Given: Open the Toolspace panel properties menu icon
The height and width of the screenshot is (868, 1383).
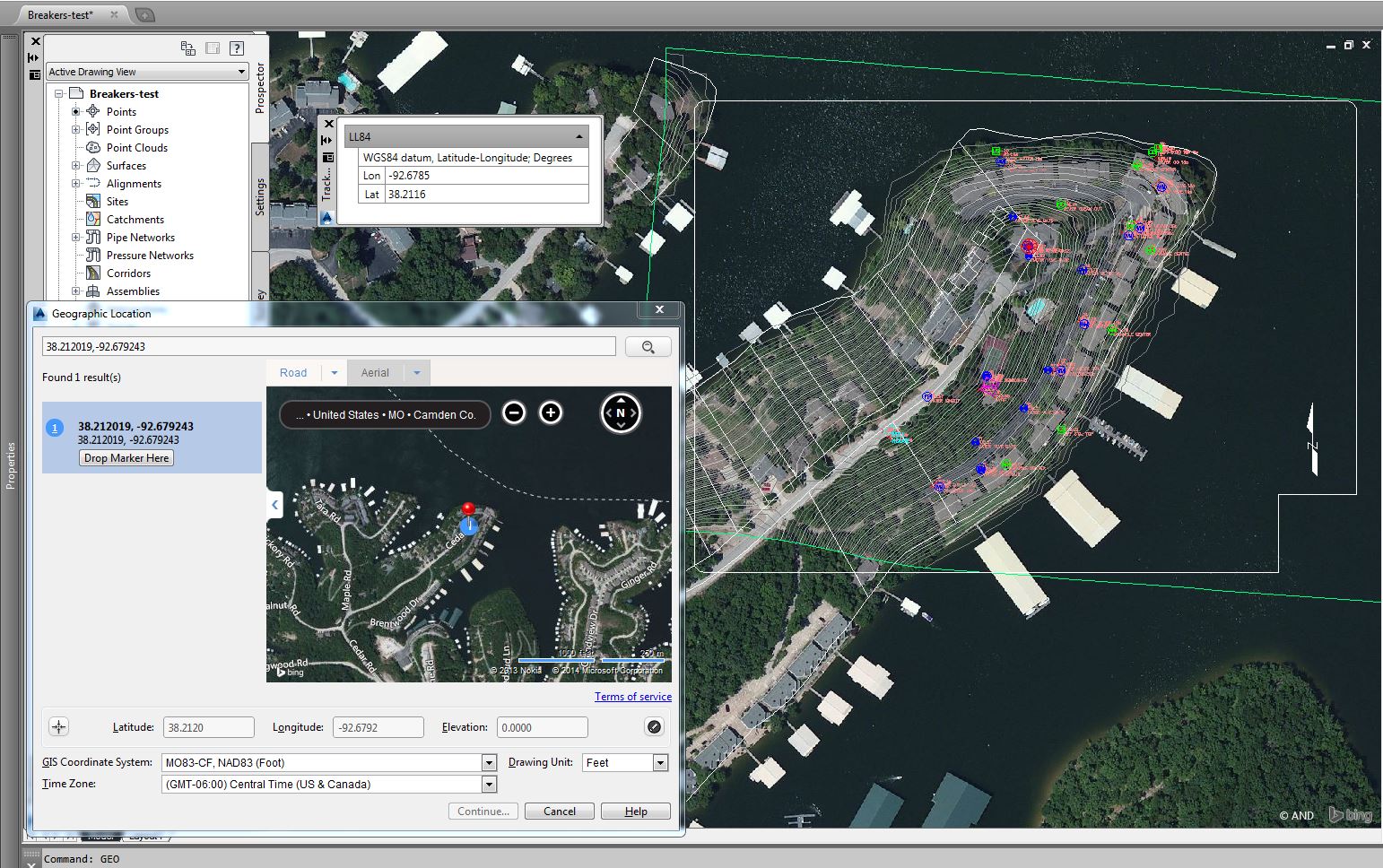Looking at the screenshot, I should coord(34,74).
